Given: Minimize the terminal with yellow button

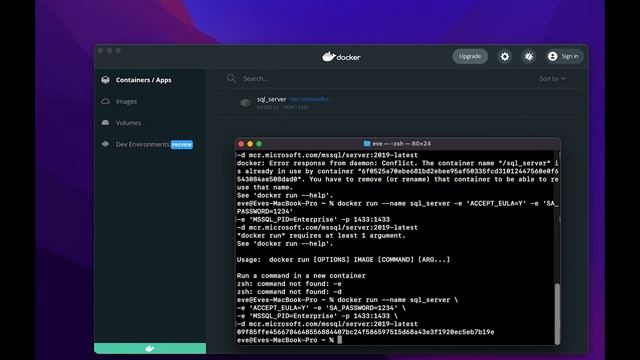Looking at the screenshot, I should point(250,144).
